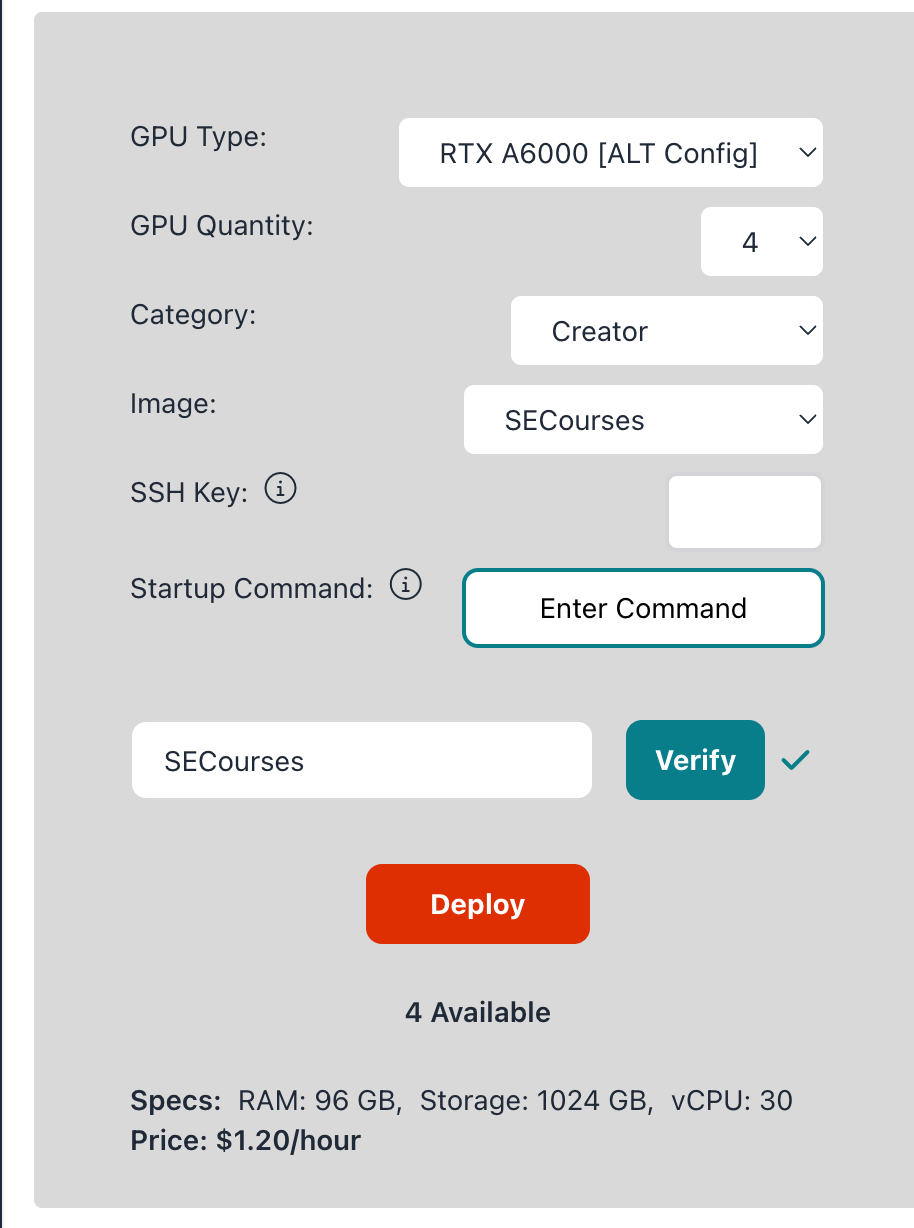Open the Image dropdown showing SECourses
Image resolution: width=914 pixels, height=1228 pixels.
[x=642, y=420]
